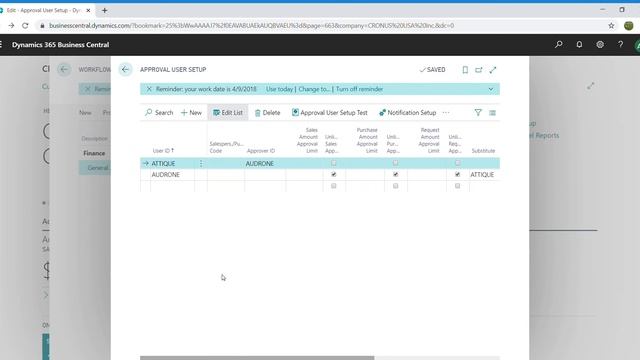Click the expand page arrows icon
Viewport: 640px width, 360px height.
493,70
